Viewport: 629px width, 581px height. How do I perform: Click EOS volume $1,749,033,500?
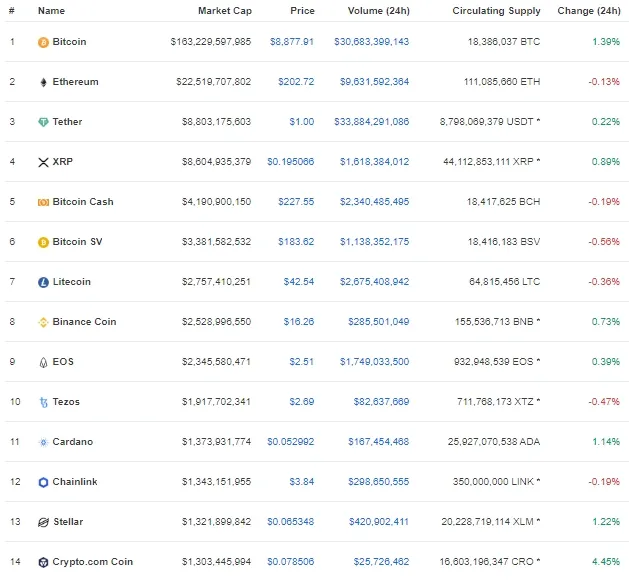click(374, 362)
